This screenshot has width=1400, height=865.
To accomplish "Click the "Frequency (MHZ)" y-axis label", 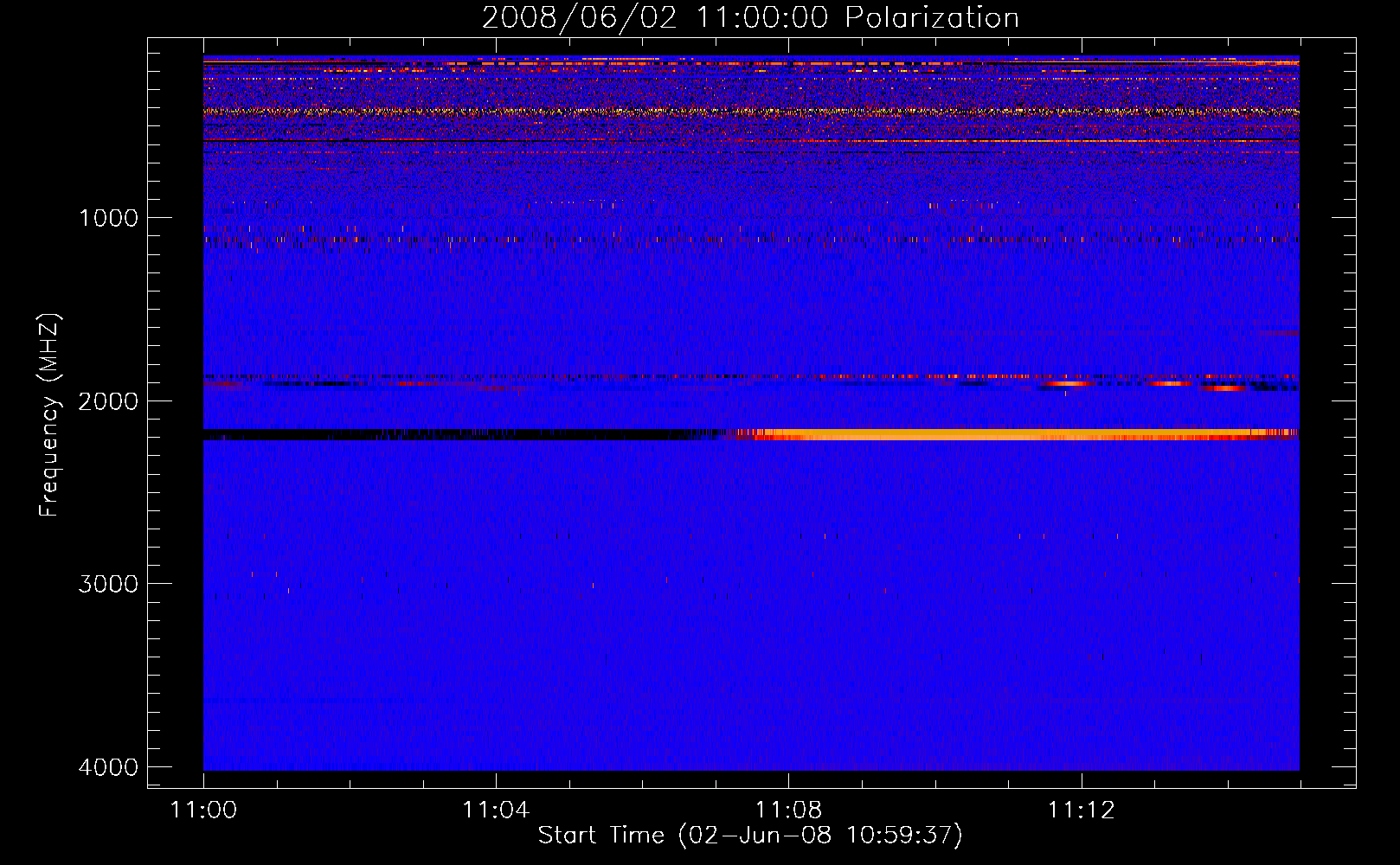I will pyautogui.click(x=49, y=415).
